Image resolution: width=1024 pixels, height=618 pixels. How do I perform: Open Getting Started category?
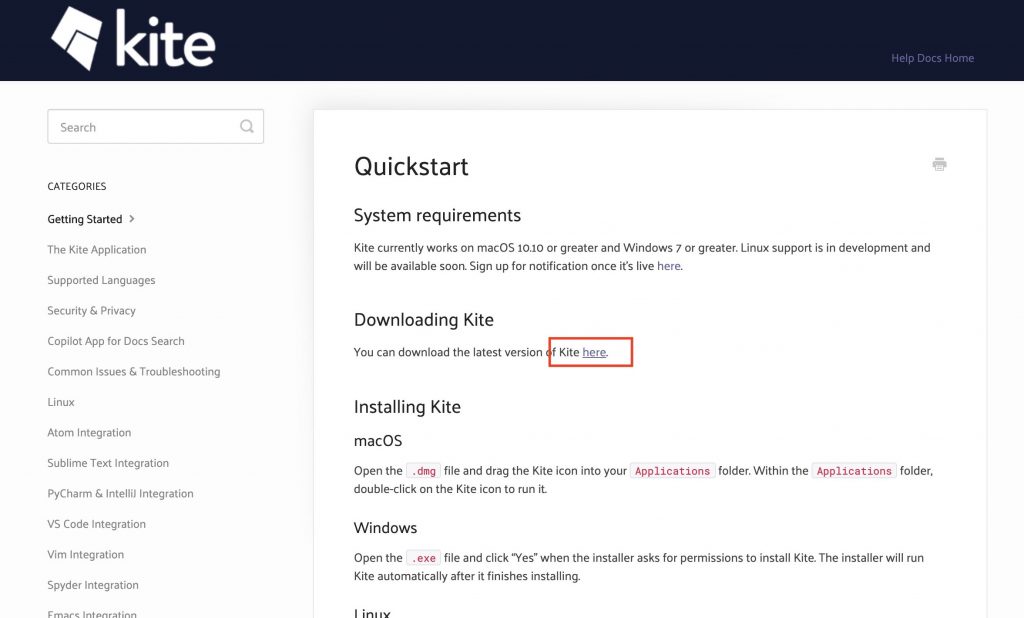tap(84, 220)
